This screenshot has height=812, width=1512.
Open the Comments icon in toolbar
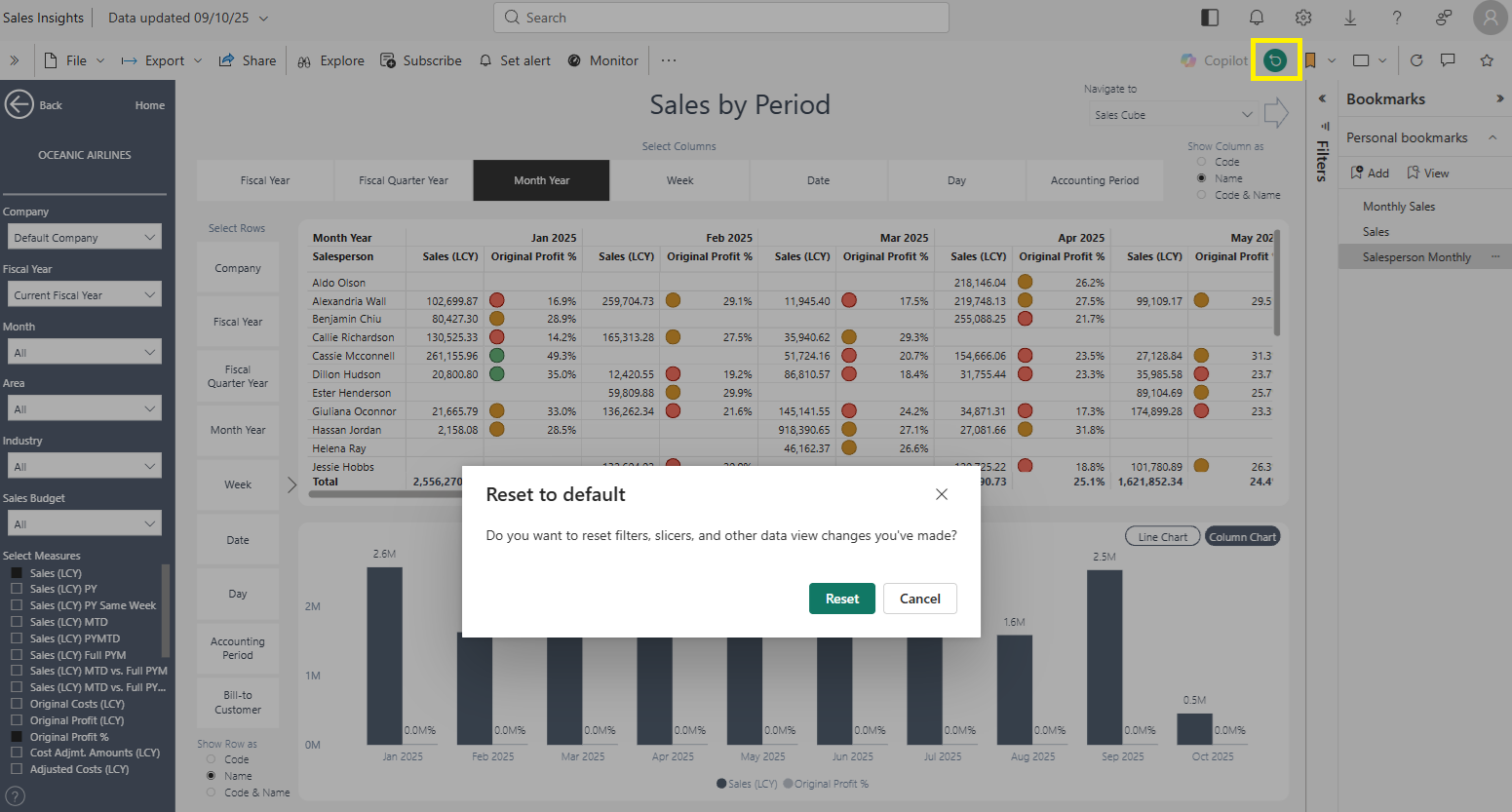coord(1448,60)
